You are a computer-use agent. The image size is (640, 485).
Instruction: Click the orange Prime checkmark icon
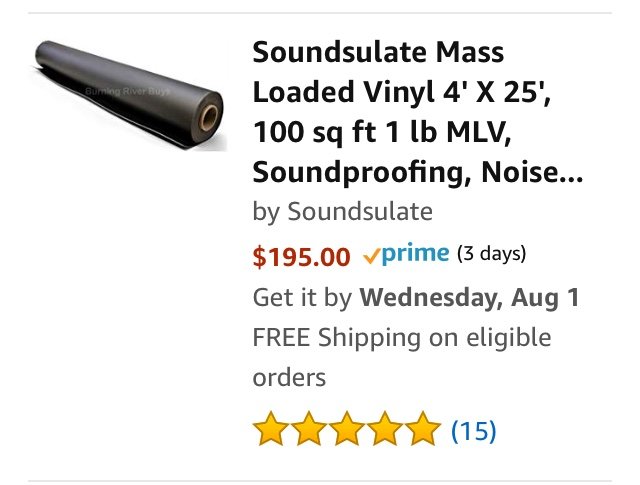(371, 256)
